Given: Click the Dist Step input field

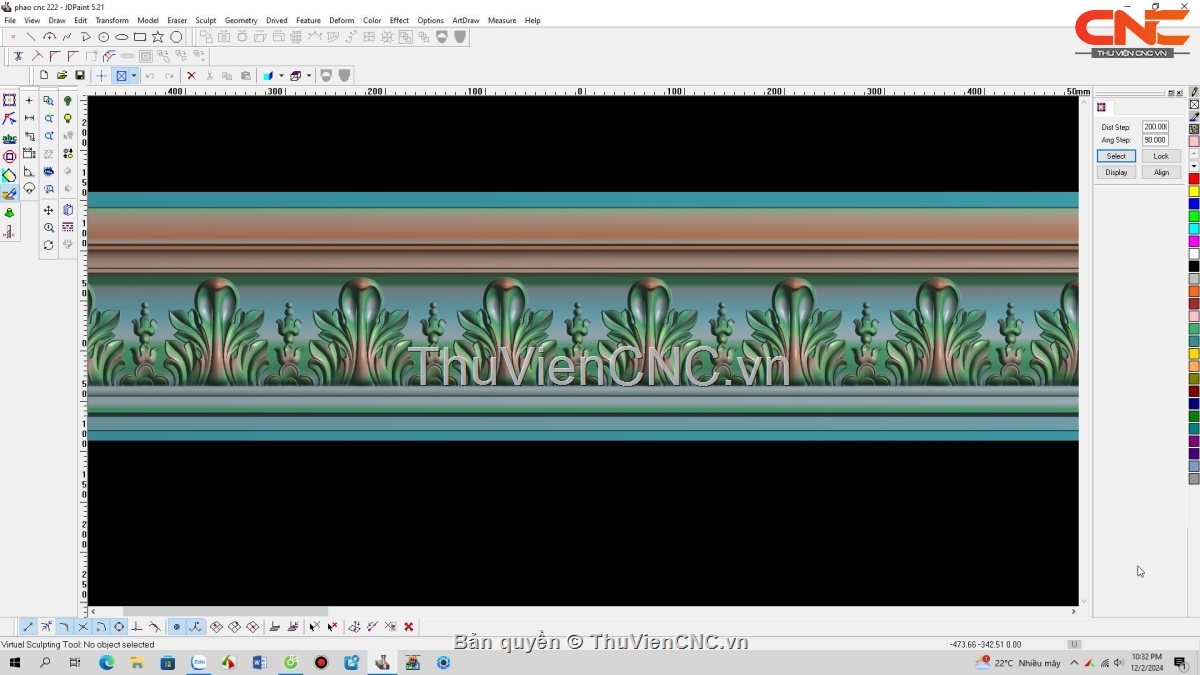Looking at the screenshot, I should [1155, 127].
